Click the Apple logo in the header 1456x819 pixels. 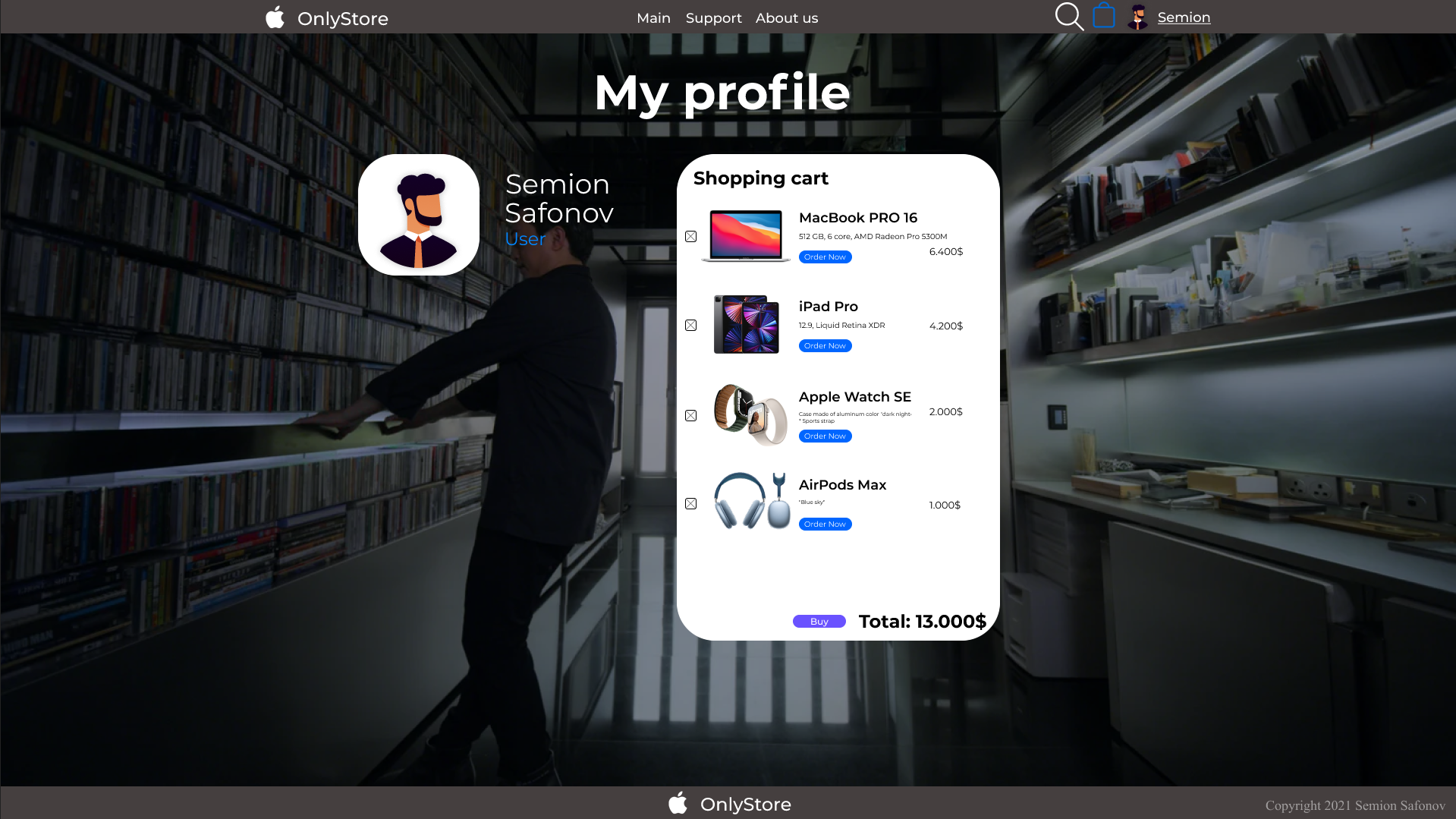pos(275,17)
